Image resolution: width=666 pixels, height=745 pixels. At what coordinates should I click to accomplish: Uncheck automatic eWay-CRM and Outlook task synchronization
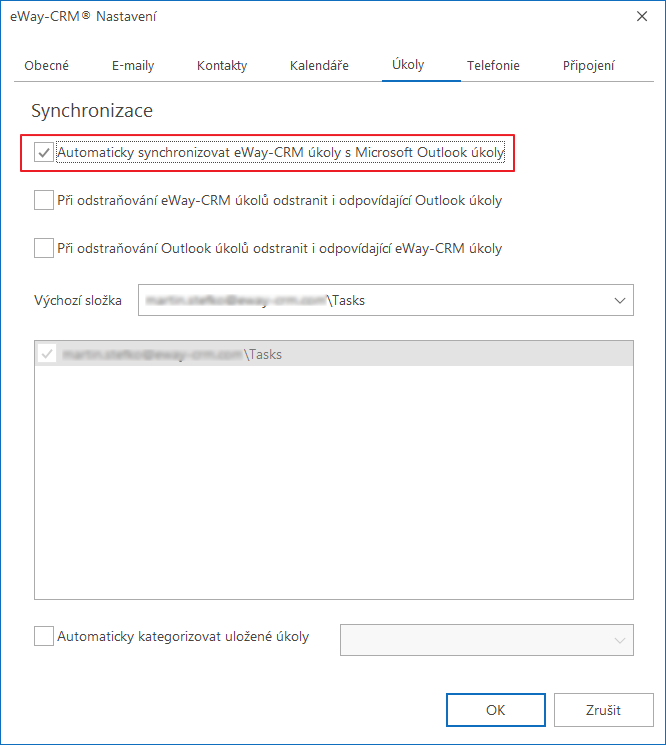tap(44, 153)
